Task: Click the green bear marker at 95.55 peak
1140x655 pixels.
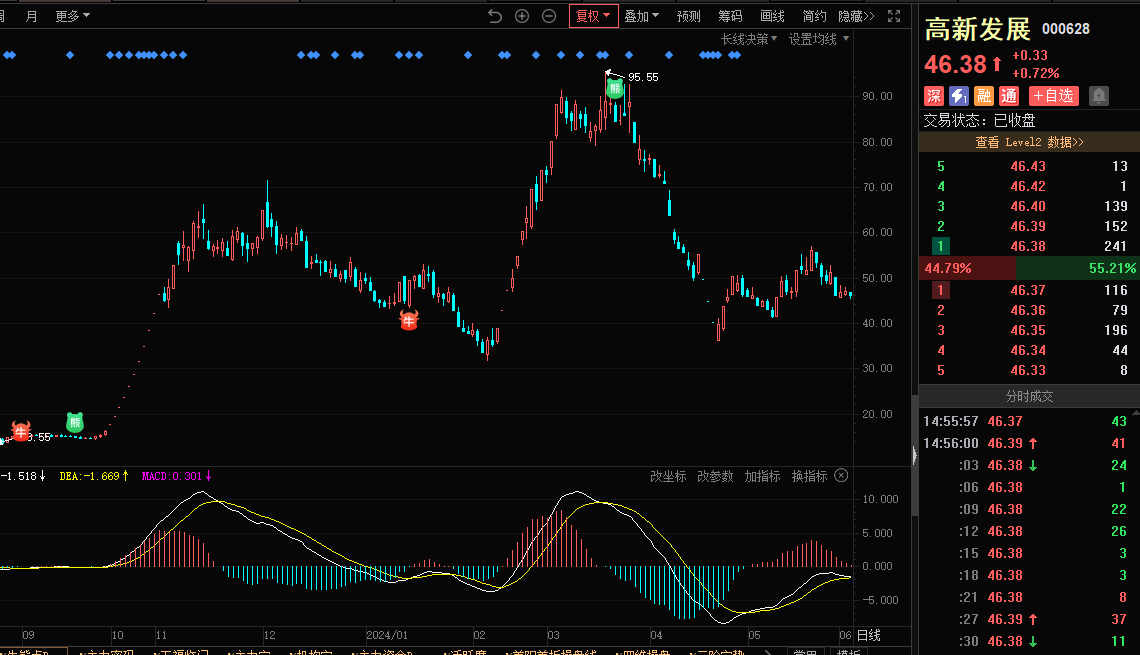Action: click(615, 89)
